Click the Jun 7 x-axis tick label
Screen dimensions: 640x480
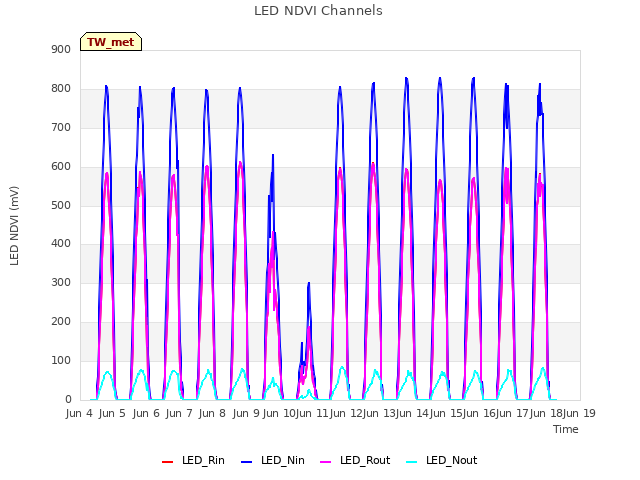tap(179, 414)
